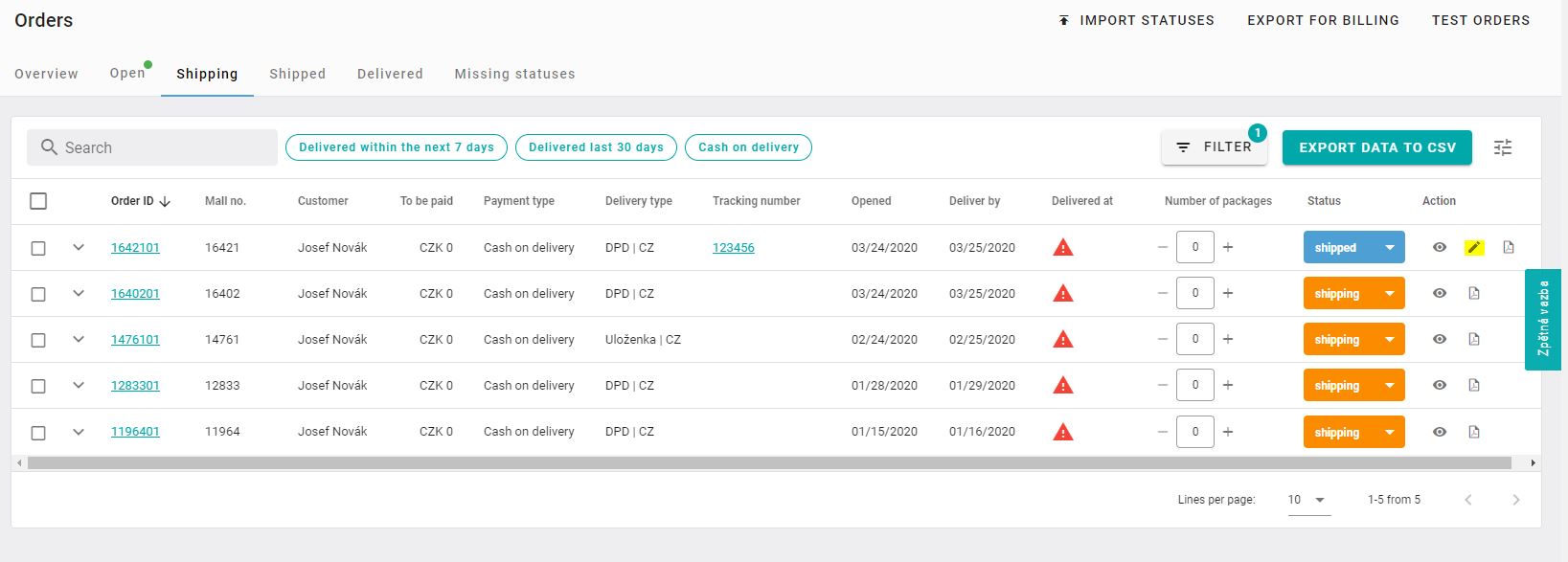Open tracking number link 123456
Viewport: 1568px width, 562px height.
[x=734, y=248]
